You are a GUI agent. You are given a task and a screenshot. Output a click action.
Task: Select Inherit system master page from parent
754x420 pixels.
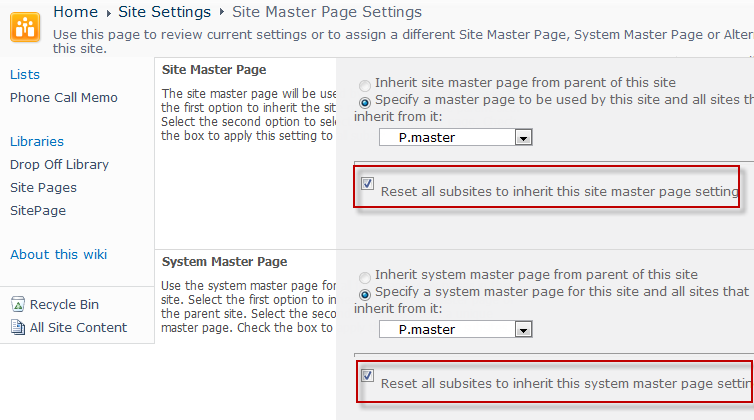(x=364, y=276)
